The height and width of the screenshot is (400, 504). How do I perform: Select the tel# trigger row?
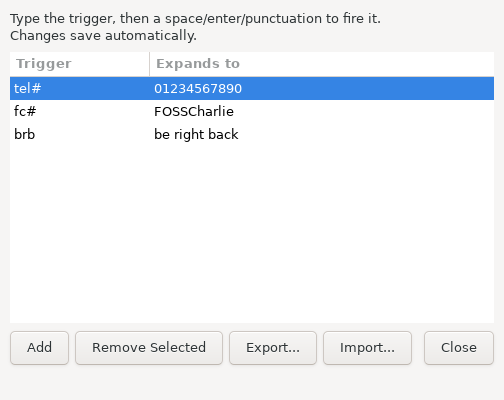(252, 88)
